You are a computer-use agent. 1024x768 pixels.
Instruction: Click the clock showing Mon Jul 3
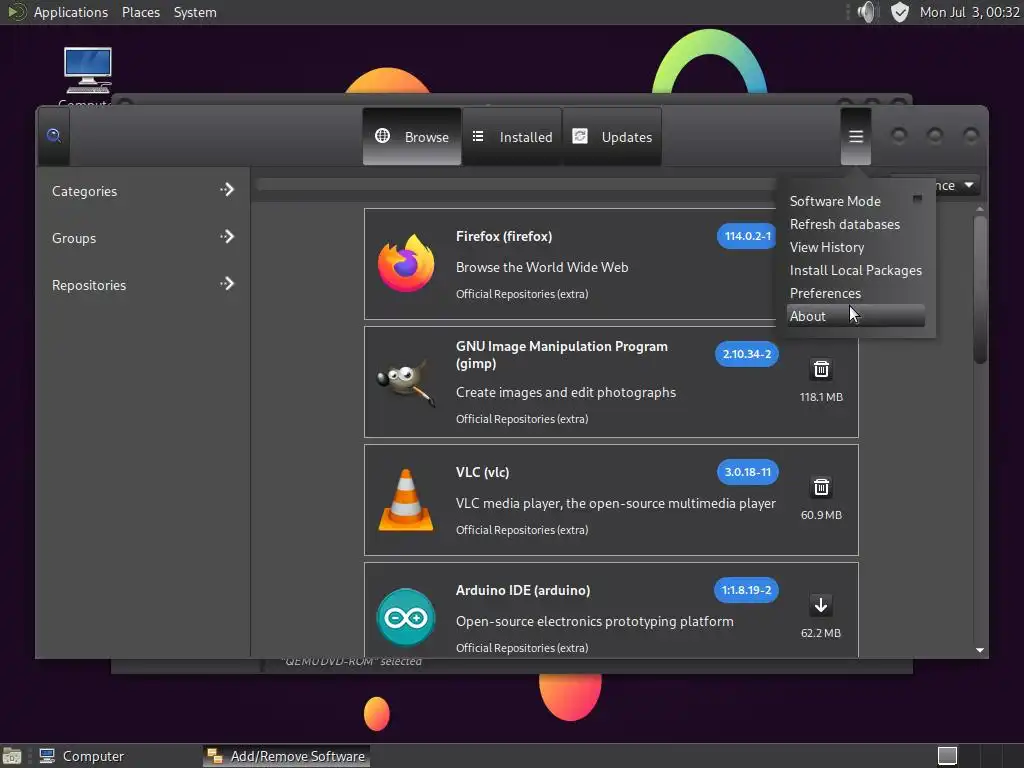coord(969,12)
